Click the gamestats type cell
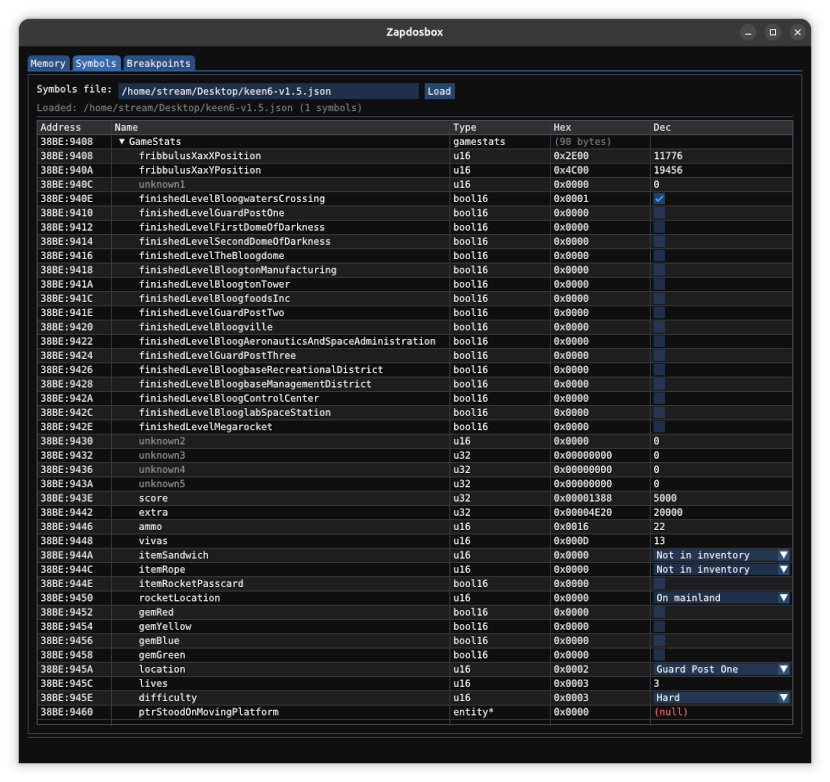830x782 pixels. click(x=479, y=141)
